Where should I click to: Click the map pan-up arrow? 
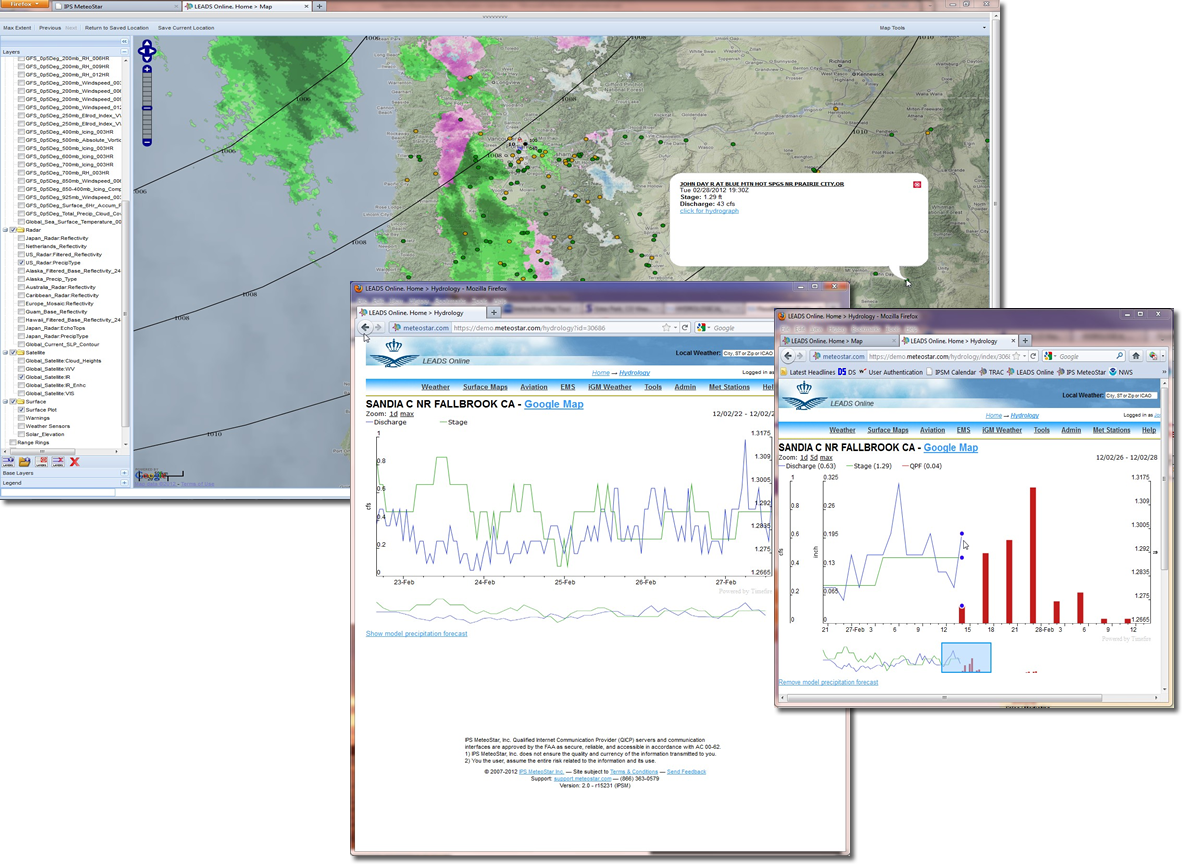[147, 44]
